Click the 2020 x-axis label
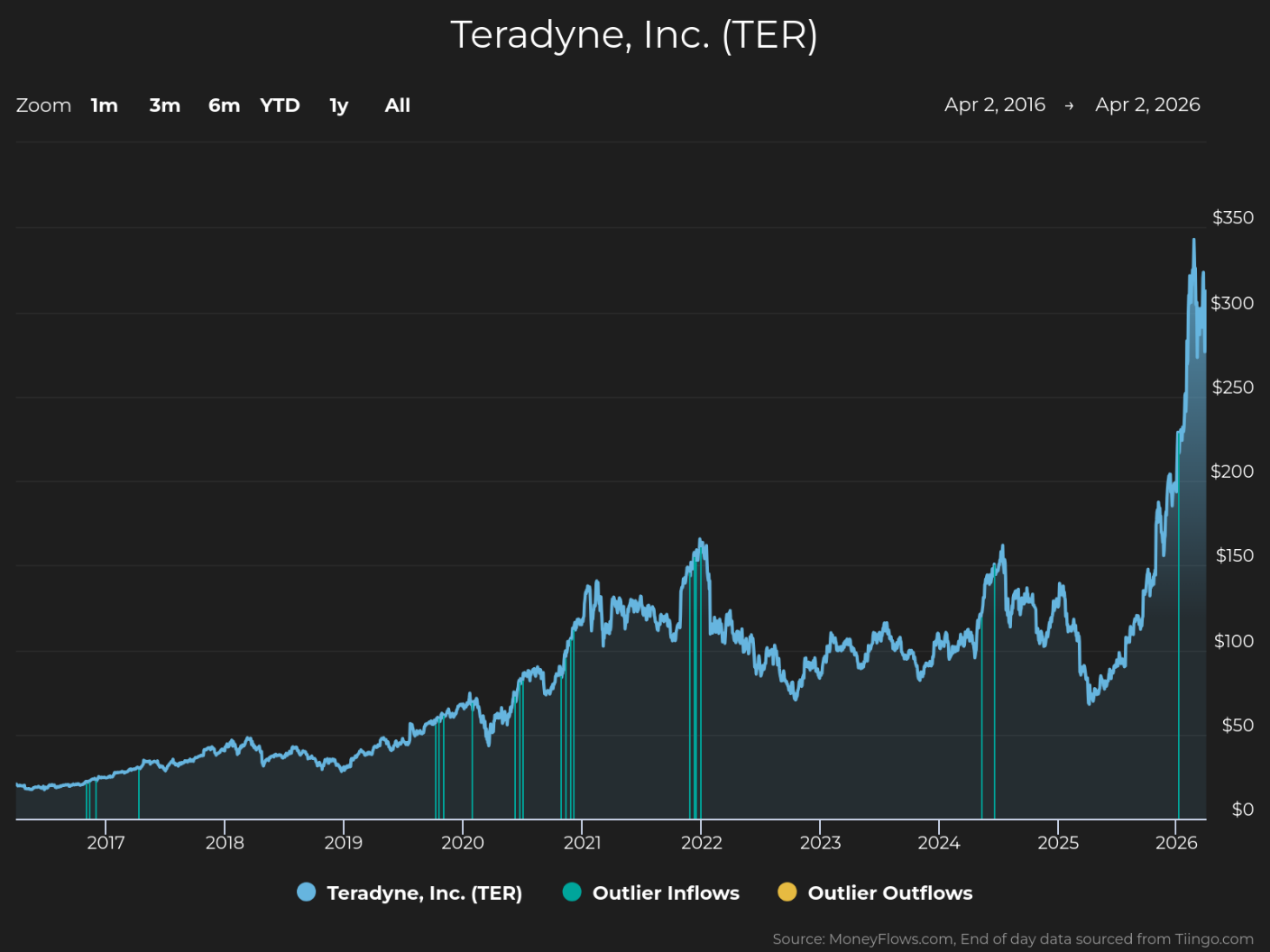Viewport: 1270px width, 952px height. (x=463, y=843)
